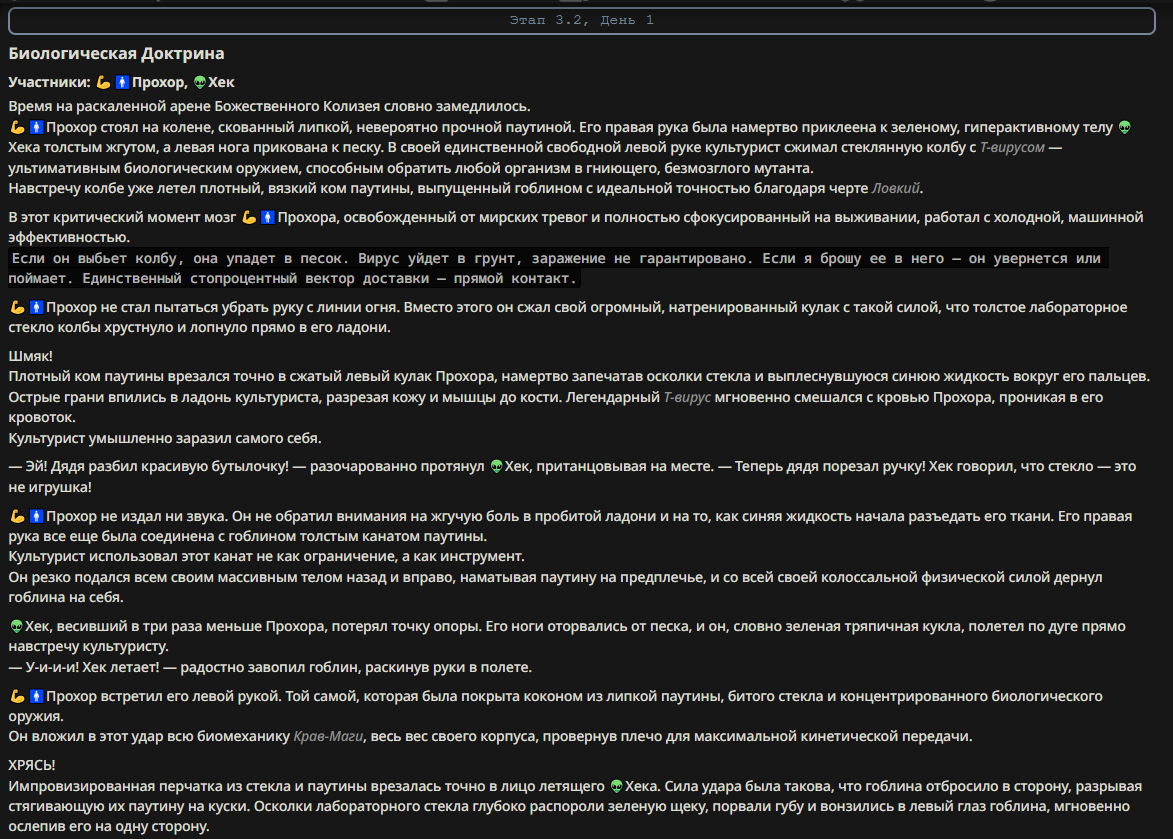
Task: Click the sound effect text "Шмяк!"
Action: [x=31, y=356]
